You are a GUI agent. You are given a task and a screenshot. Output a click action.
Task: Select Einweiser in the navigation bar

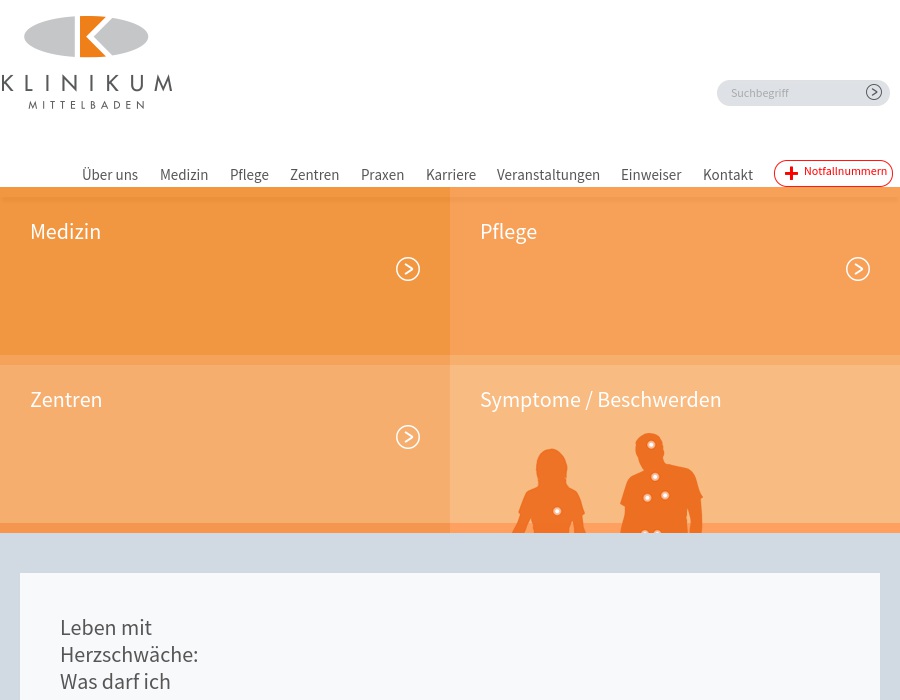coord(651,175)
